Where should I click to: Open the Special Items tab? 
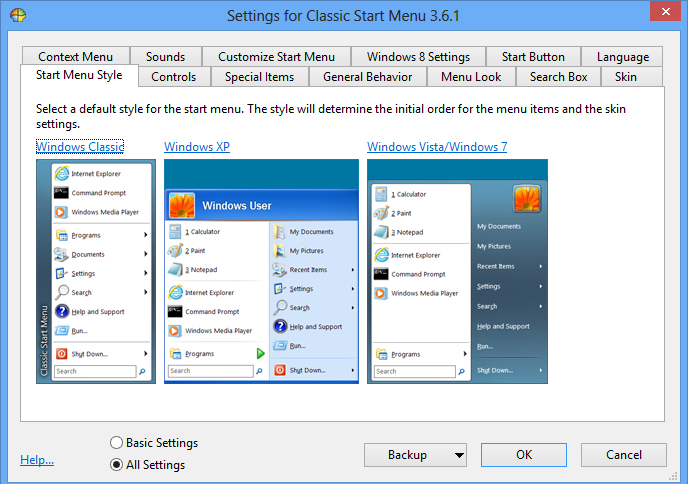click(259, 77)
